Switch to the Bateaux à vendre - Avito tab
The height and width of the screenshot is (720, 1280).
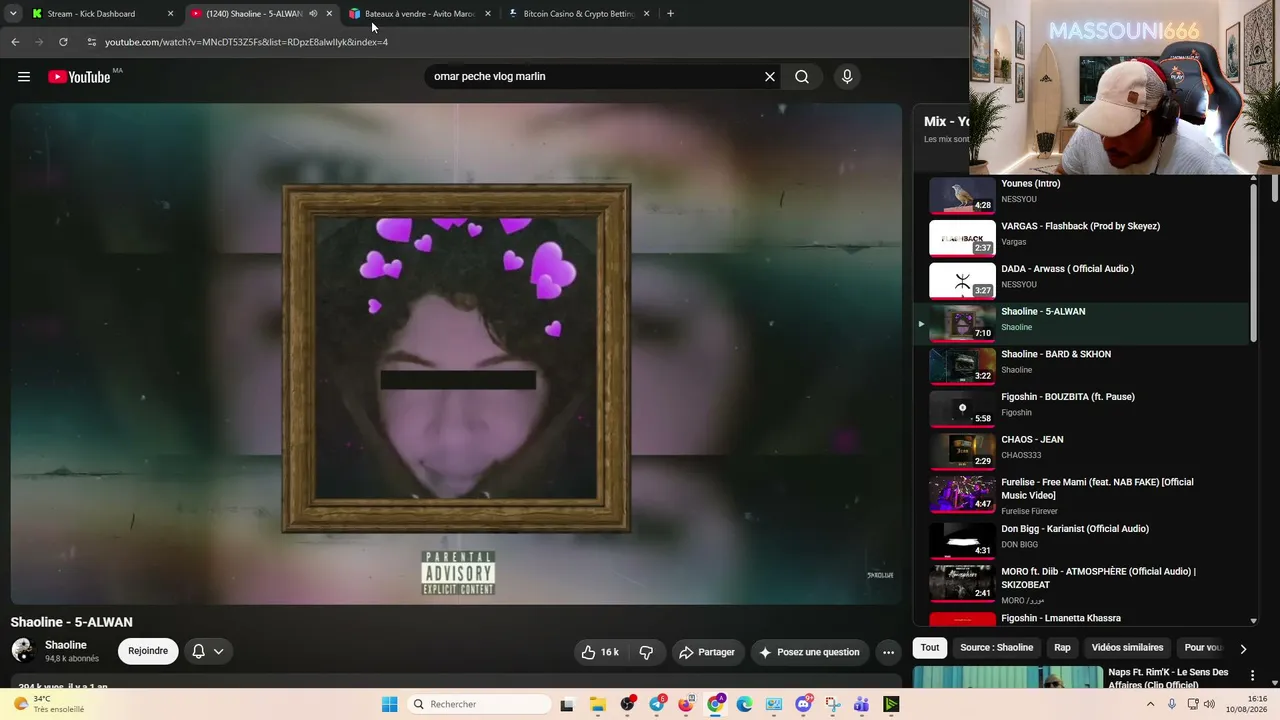click(x=420, y=14)
